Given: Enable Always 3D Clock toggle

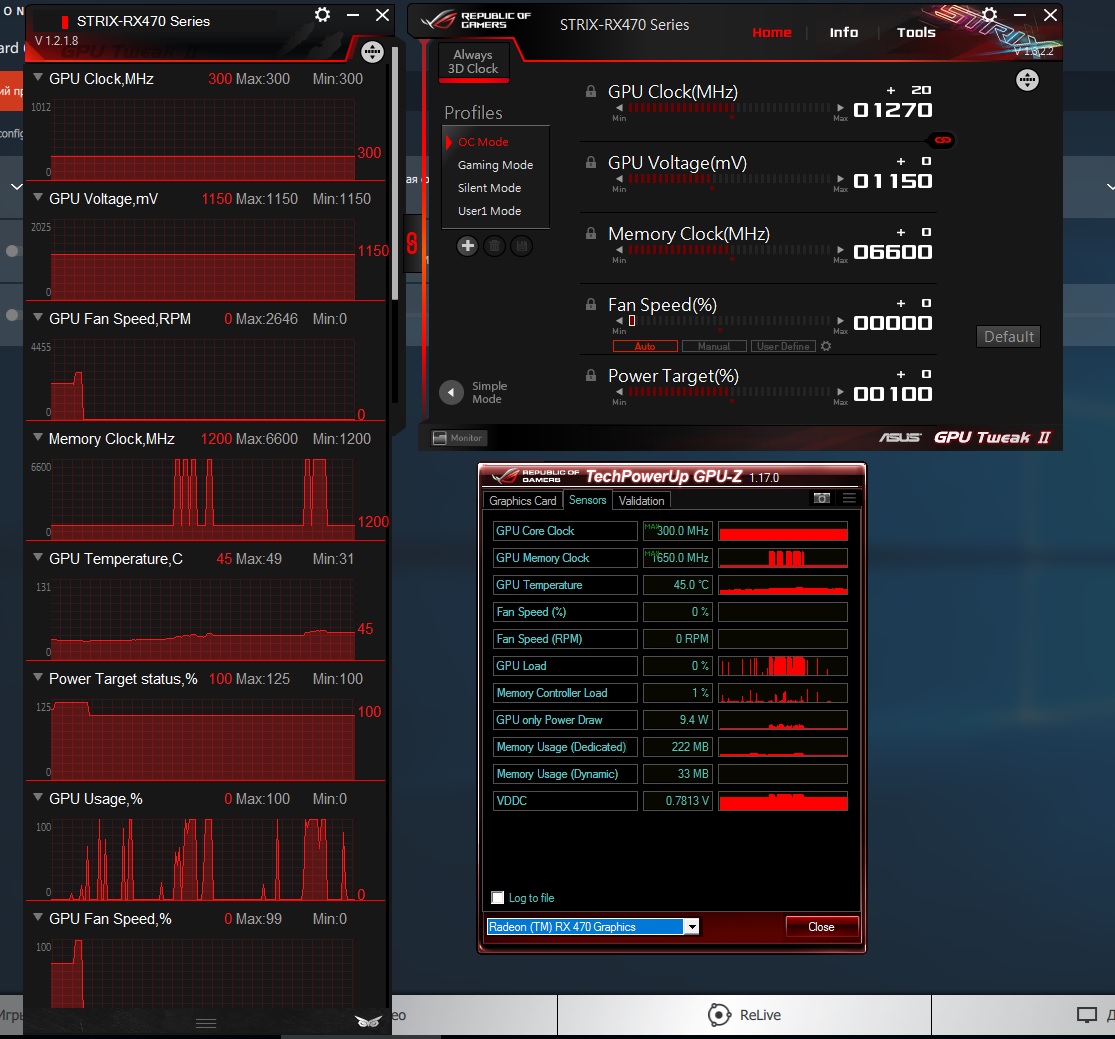Looking at the screenshot, I should click(473, 63).
